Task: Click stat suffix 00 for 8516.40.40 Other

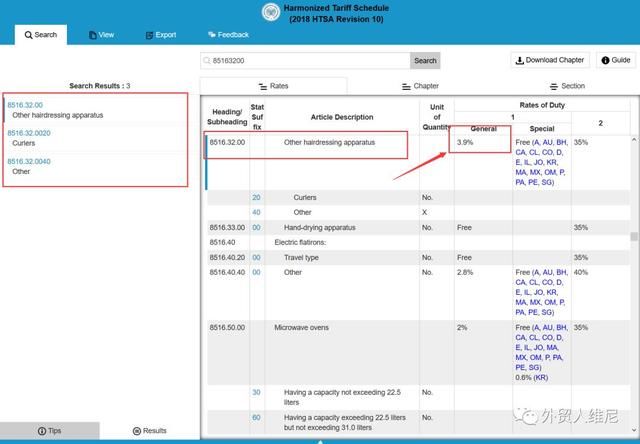Action: point(256,272)
